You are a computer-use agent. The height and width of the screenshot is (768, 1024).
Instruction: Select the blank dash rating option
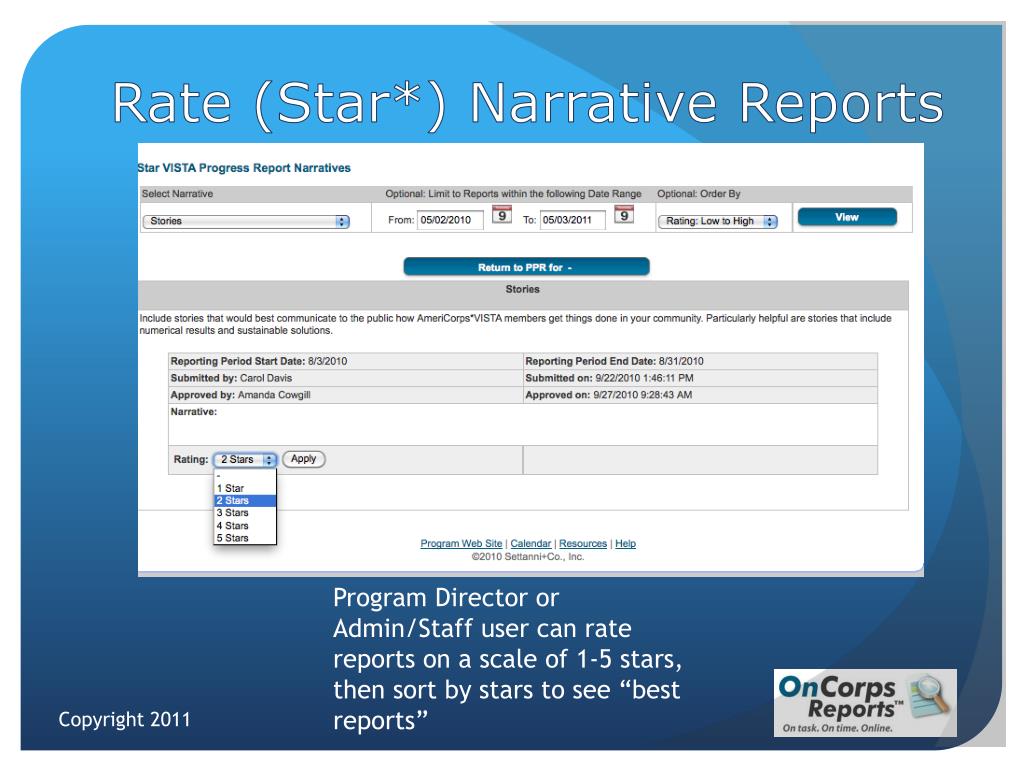point(245,476)
